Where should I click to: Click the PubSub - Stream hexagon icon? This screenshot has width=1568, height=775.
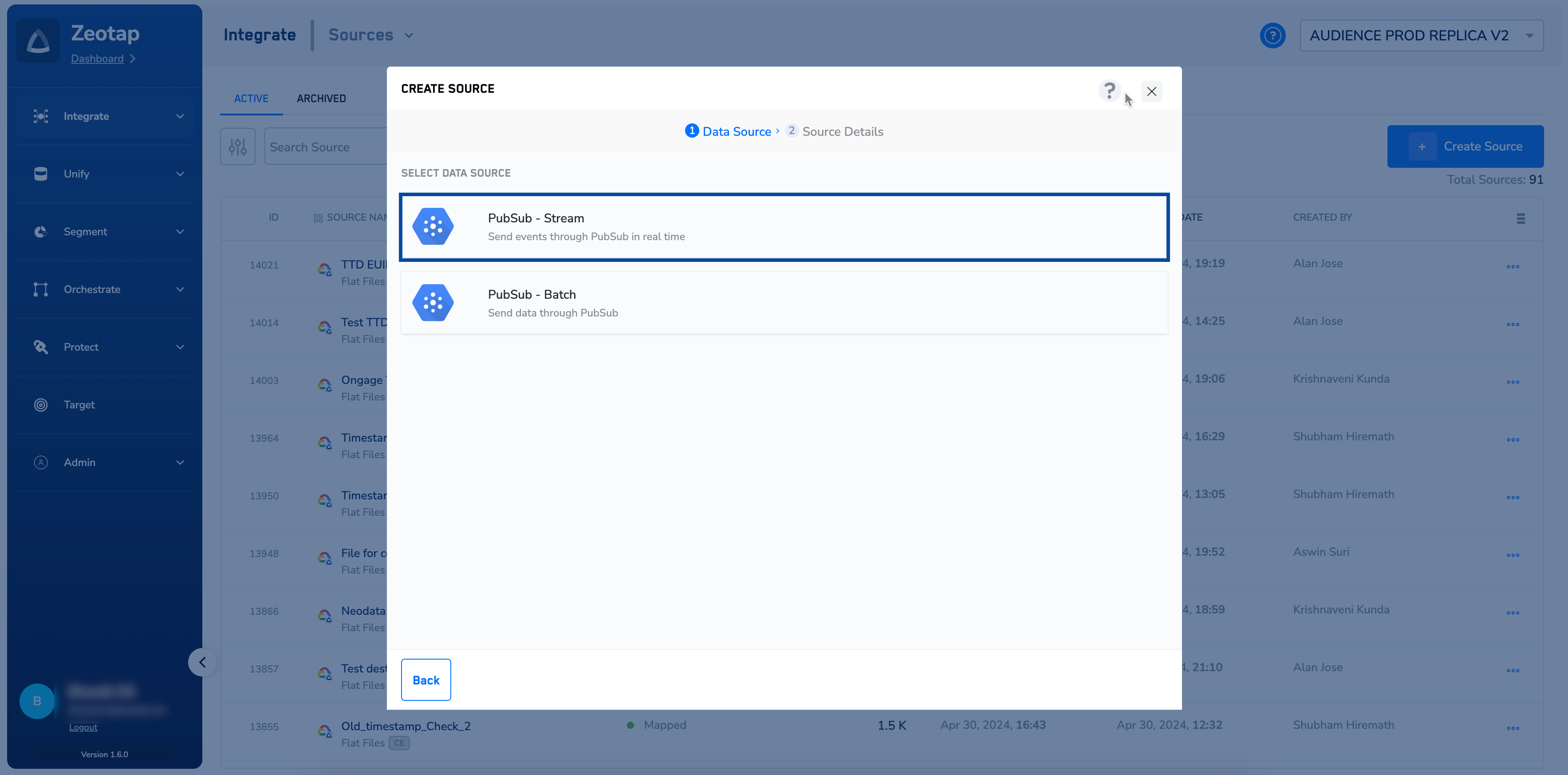(433, 226)
